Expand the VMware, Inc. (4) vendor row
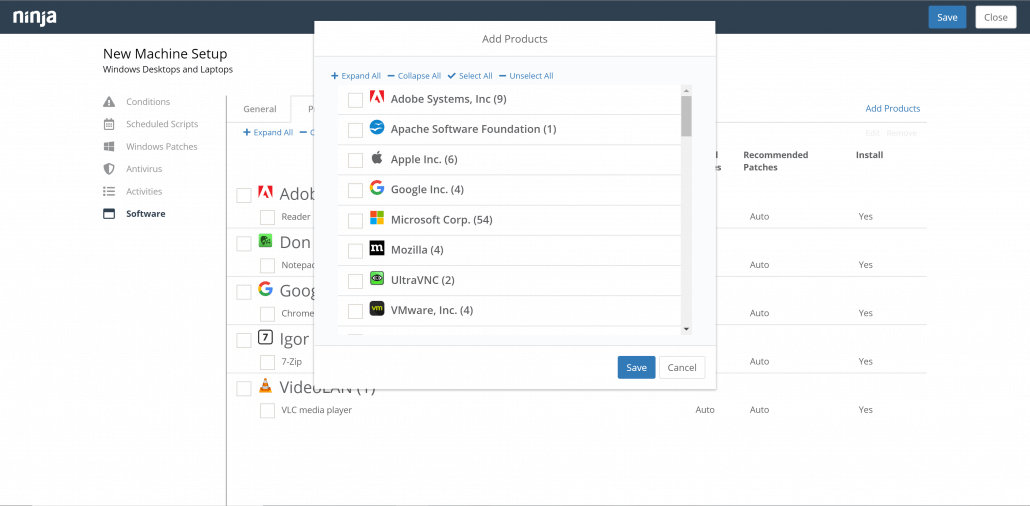The height and width of the screenshot is (506, 1030). click(x=509, y=310)
